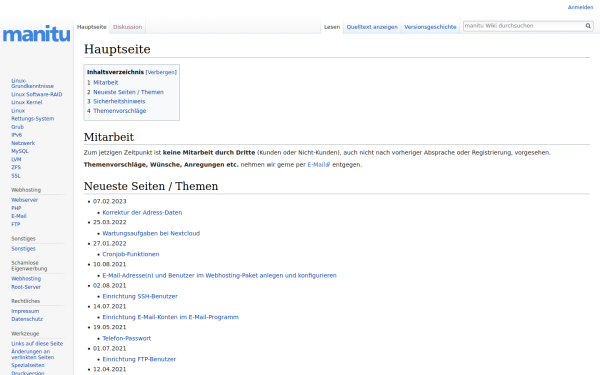Open the Netzwerk sidebar link

pos(23,143)
